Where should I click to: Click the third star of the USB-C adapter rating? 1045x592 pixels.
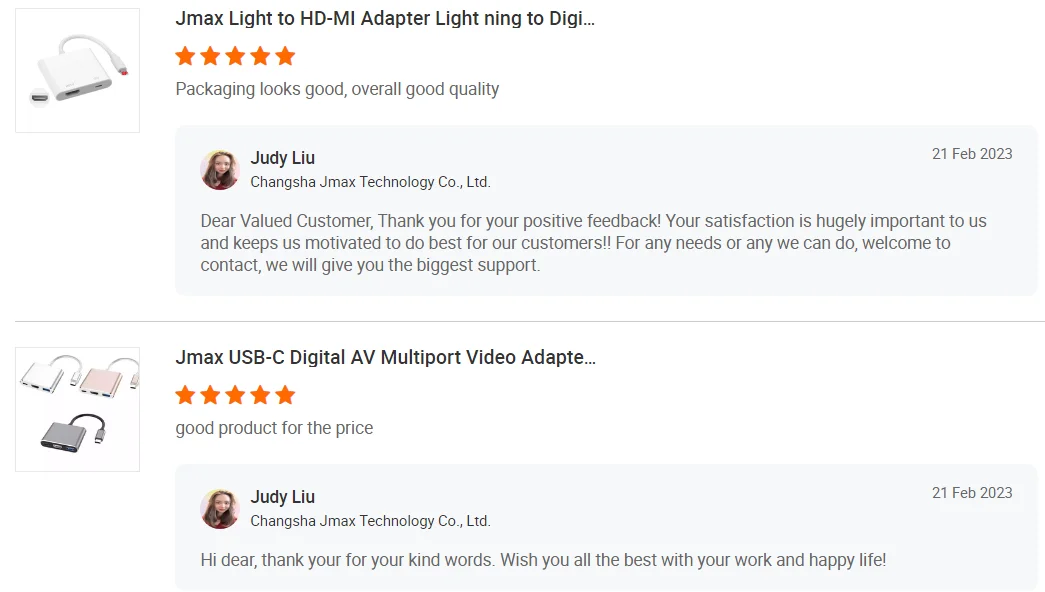coord(235,395)
